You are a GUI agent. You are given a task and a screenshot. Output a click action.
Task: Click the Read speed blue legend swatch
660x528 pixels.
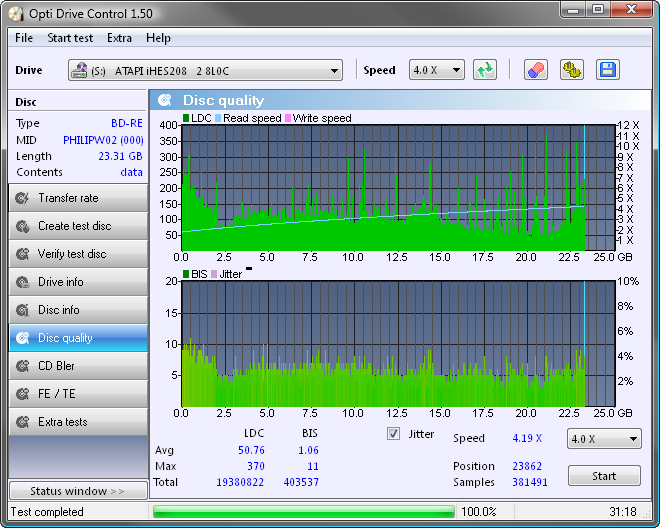click(x=218, y=118)
